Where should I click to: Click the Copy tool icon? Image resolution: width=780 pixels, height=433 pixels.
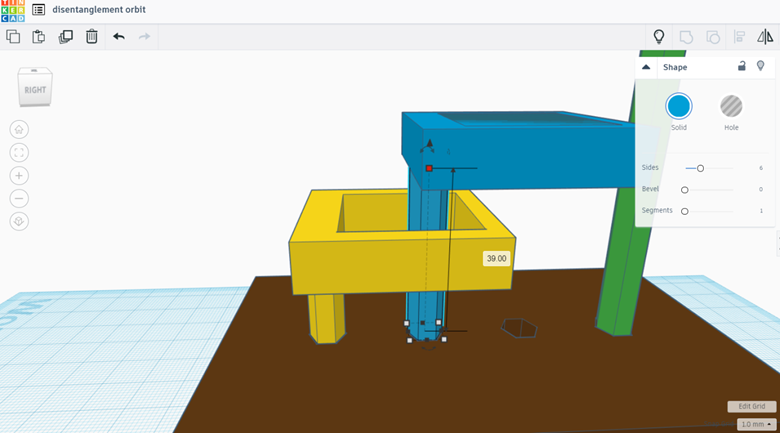pyautogui.click(x=13, y=36)
